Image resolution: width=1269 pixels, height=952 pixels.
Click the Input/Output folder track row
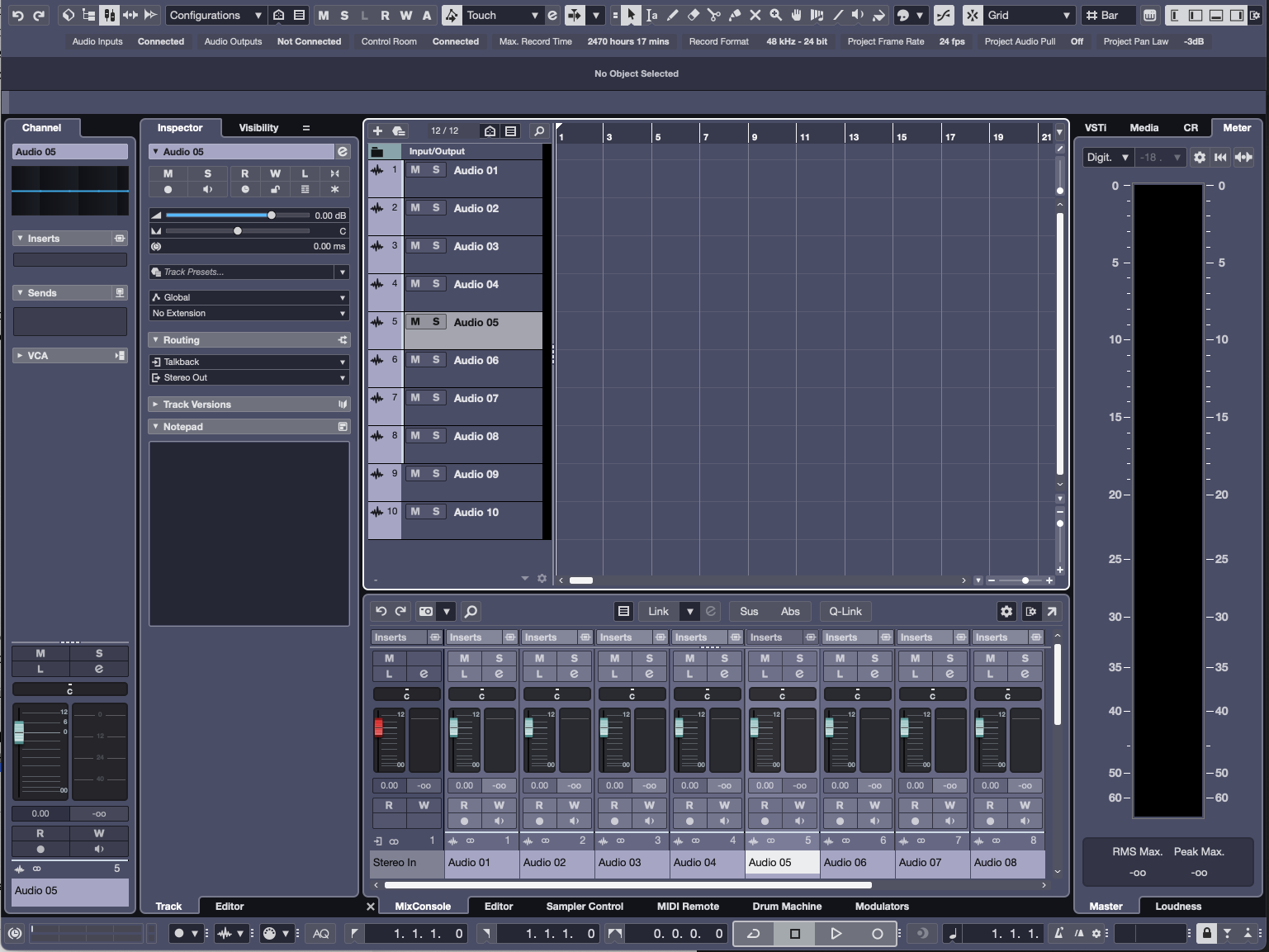click(x=455, y=151)
